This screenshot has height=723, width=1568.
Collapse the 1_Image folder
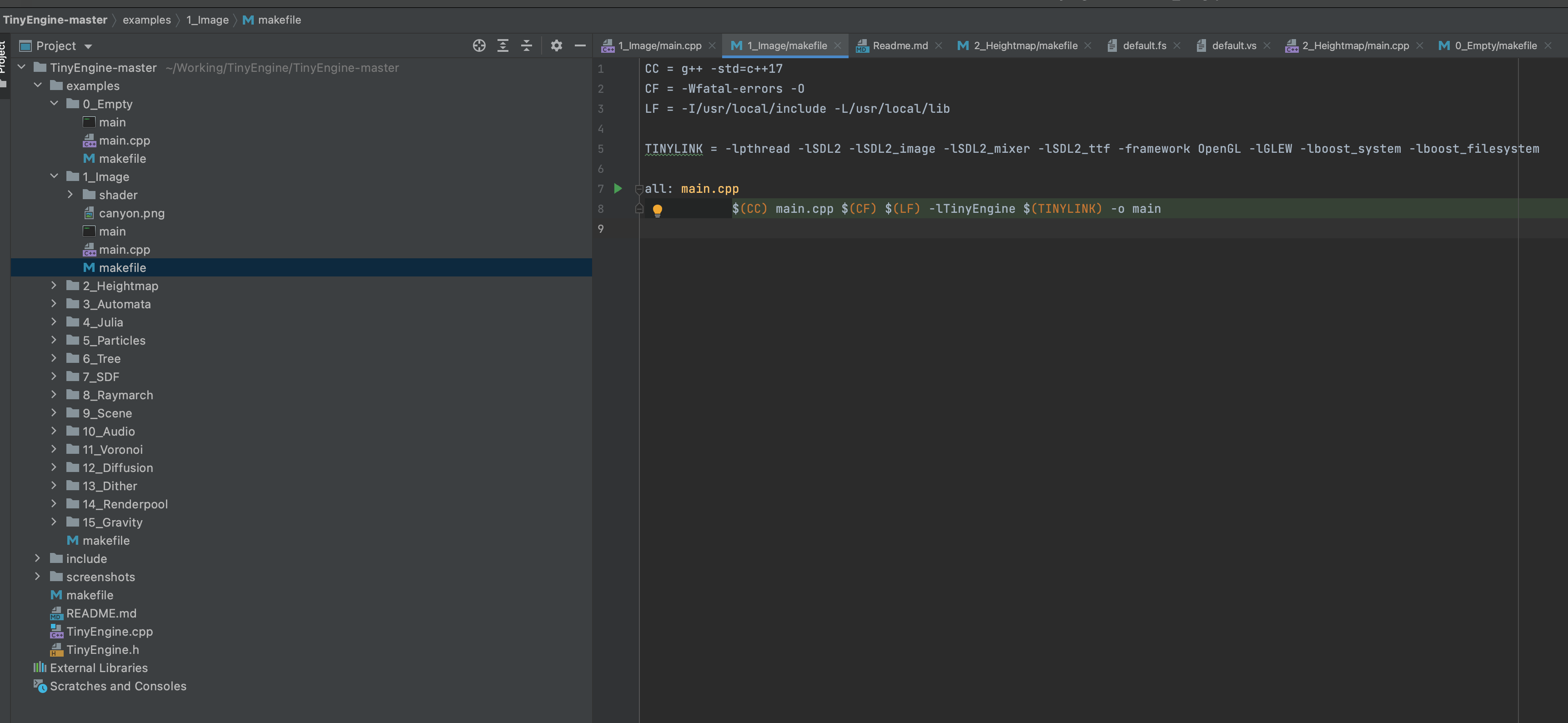[54, 176]
